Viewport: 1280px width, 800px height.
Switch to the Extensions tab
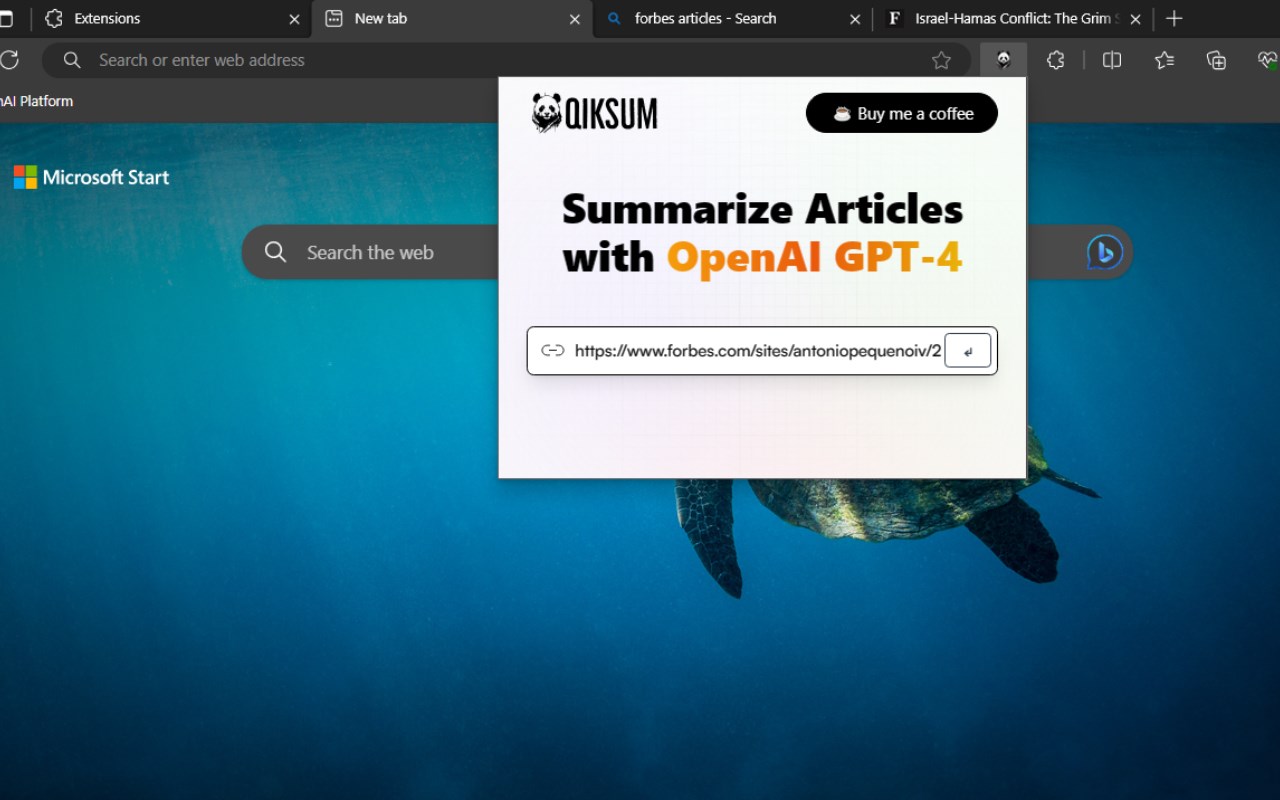pos(171,18)
